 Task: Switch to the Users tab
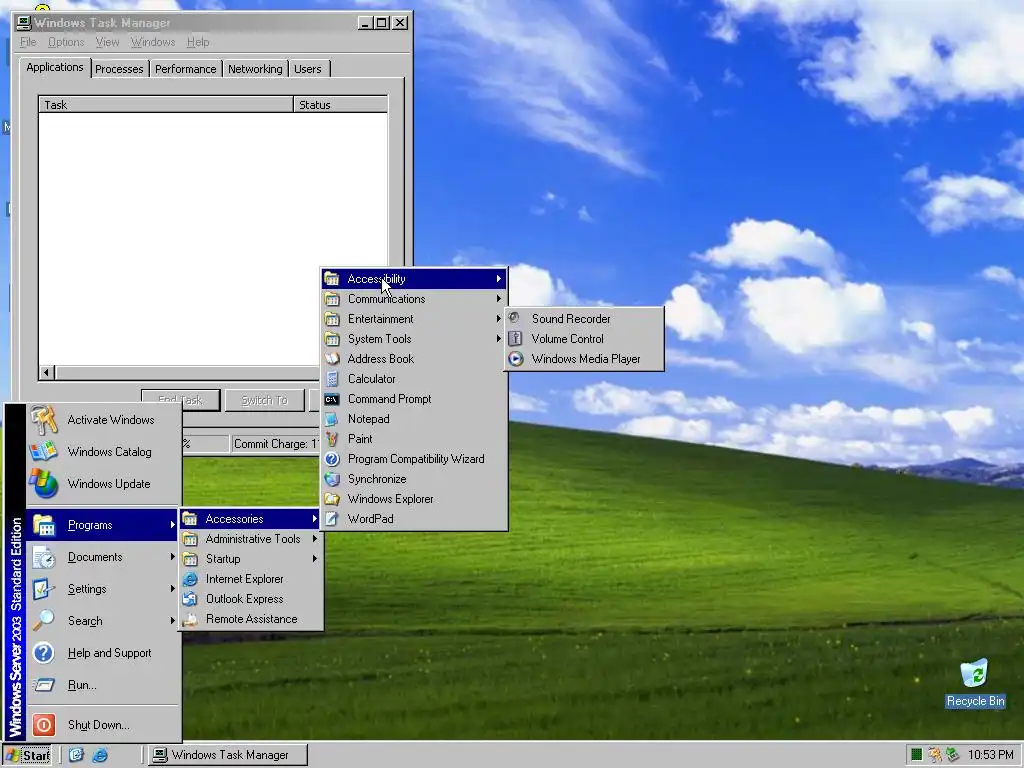pos(308,69)
